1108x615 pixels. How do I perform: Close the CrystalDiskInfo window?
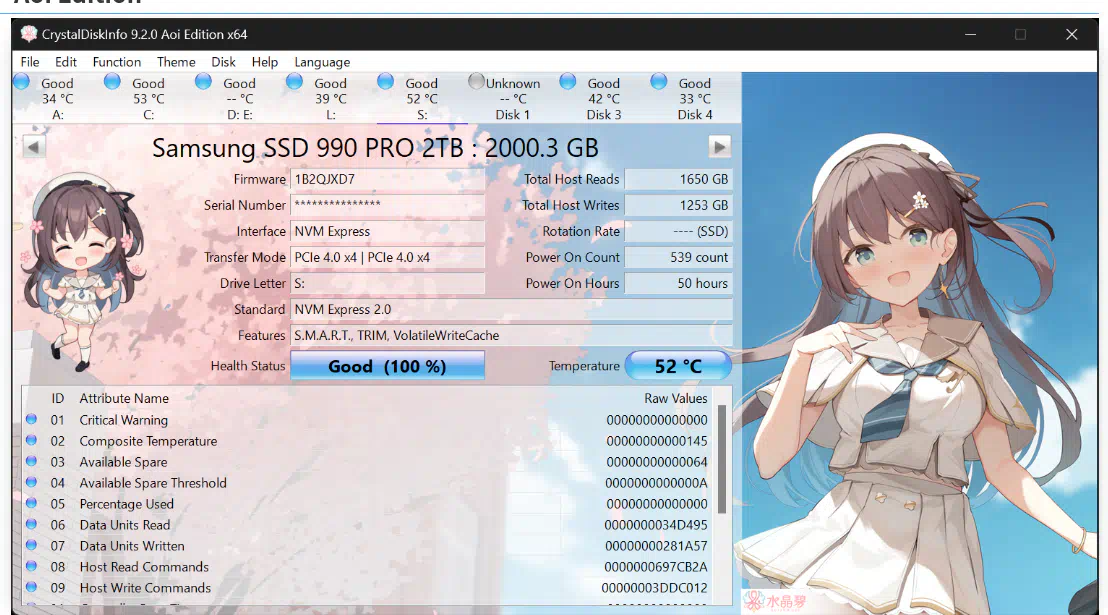[x=1072, y=34]
